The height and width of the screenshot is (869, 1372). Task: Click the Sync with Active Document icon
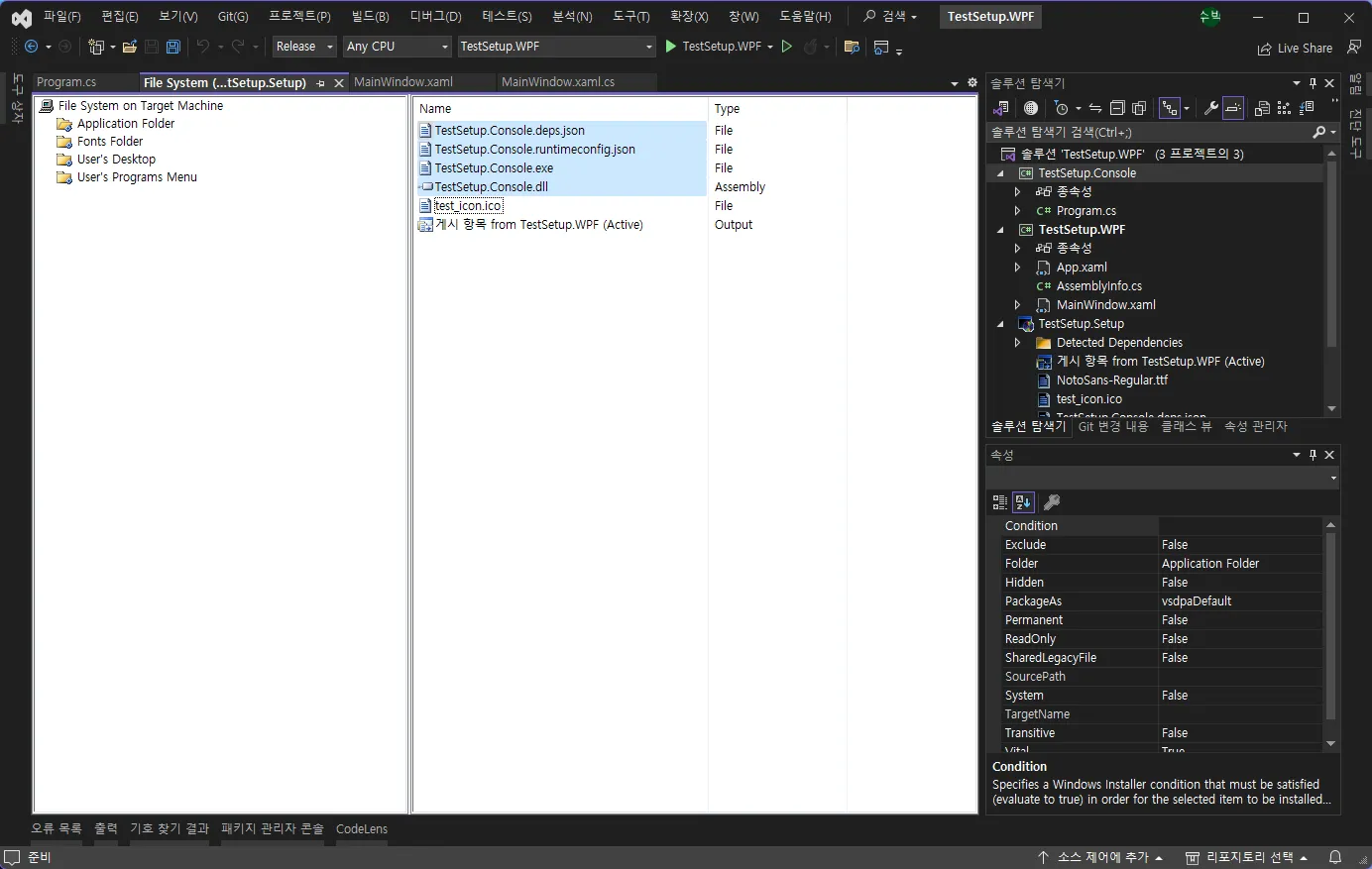(1094, 108)
